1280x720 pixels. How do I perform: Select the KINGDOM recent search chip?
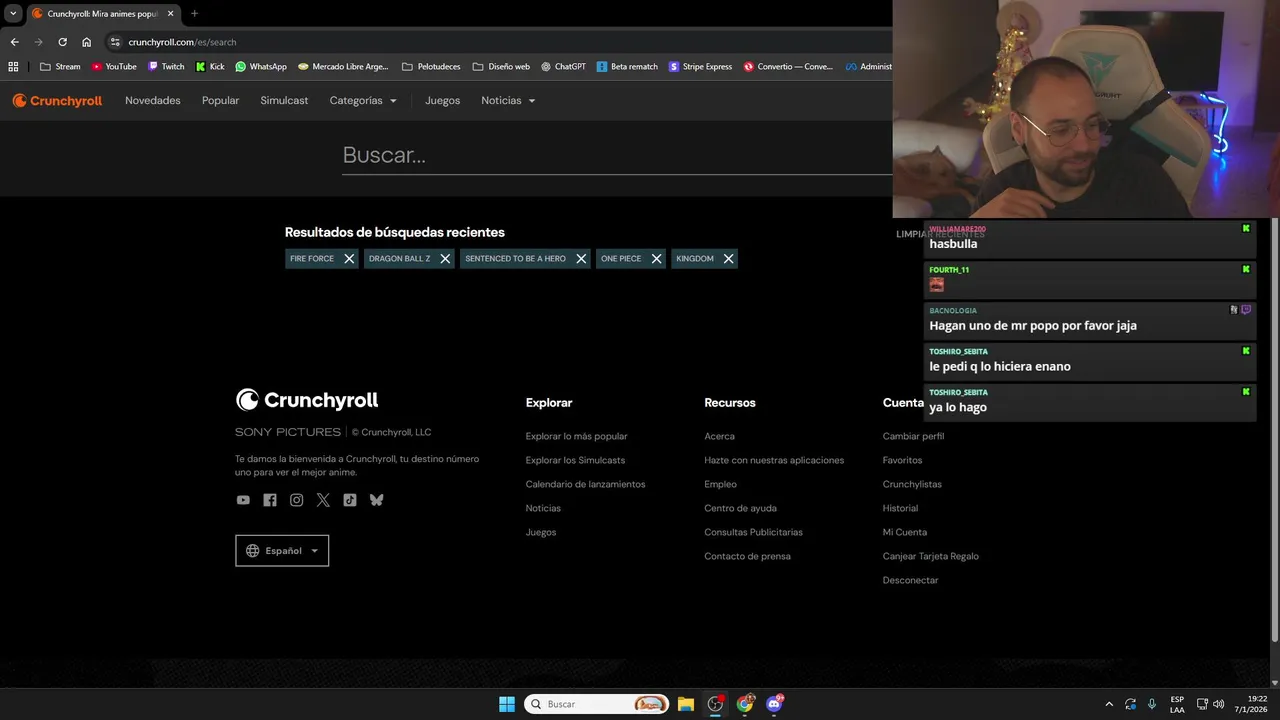click(695, 258)
